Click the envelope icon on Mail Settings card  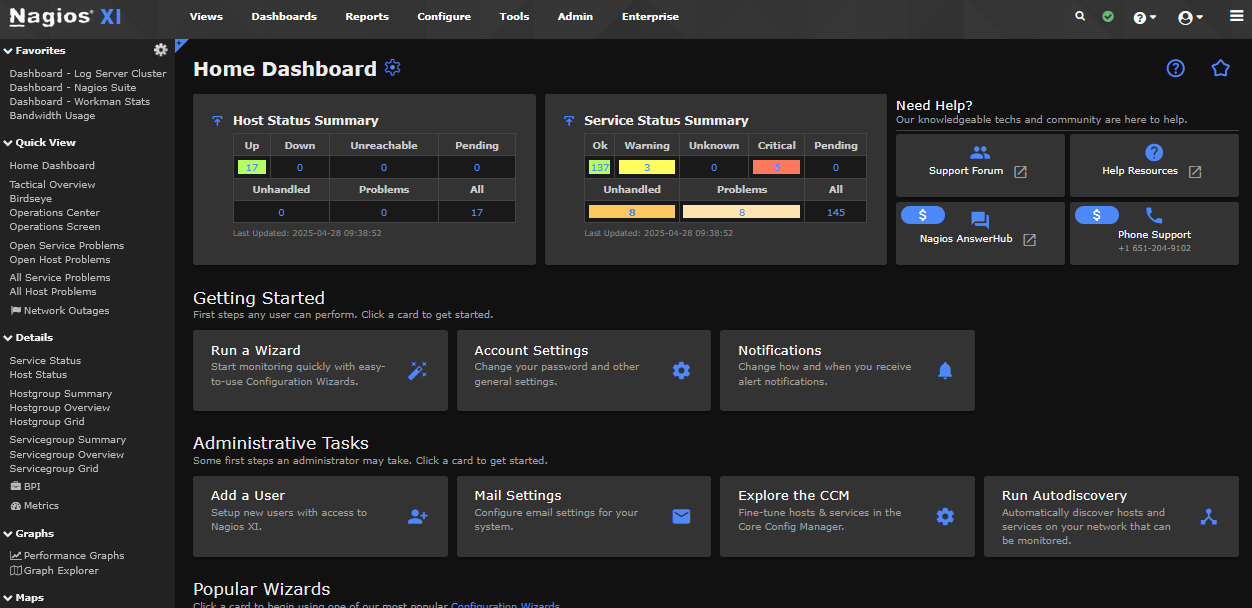[681, 516]
